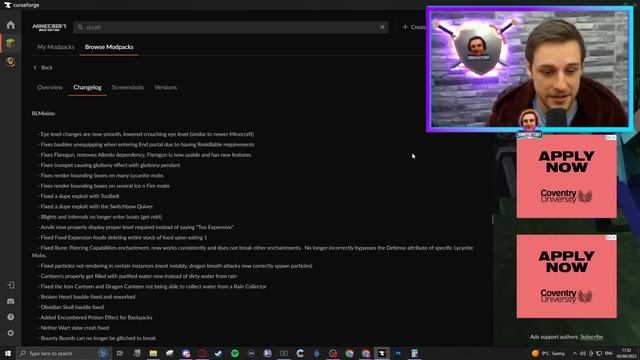The width and height of the screenshot is (640, 360).
Task: Click the line 'Added Encumbered Potion Effect for Backpacks'
Action: [x=95, y=318]
